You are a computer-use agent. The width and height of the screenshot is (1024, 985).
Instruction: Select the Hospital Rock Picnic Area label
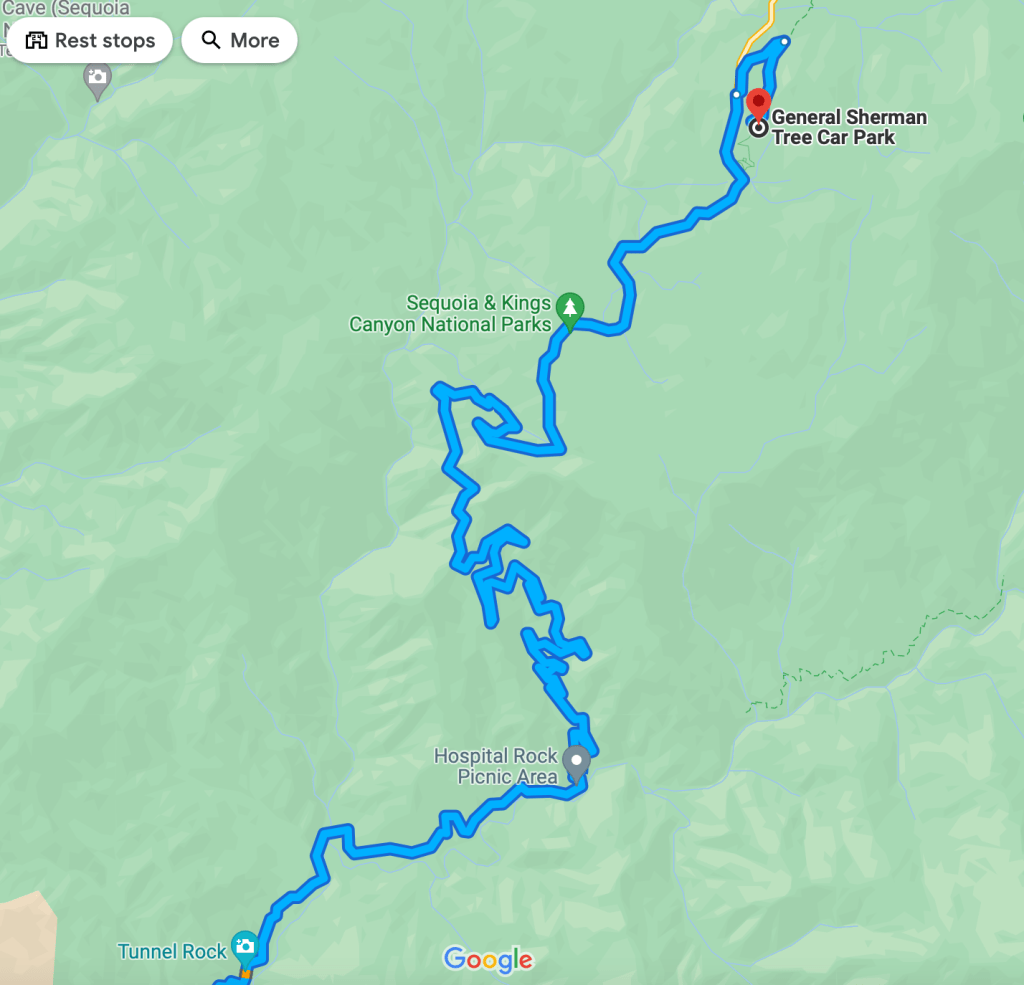coord(496,766)
